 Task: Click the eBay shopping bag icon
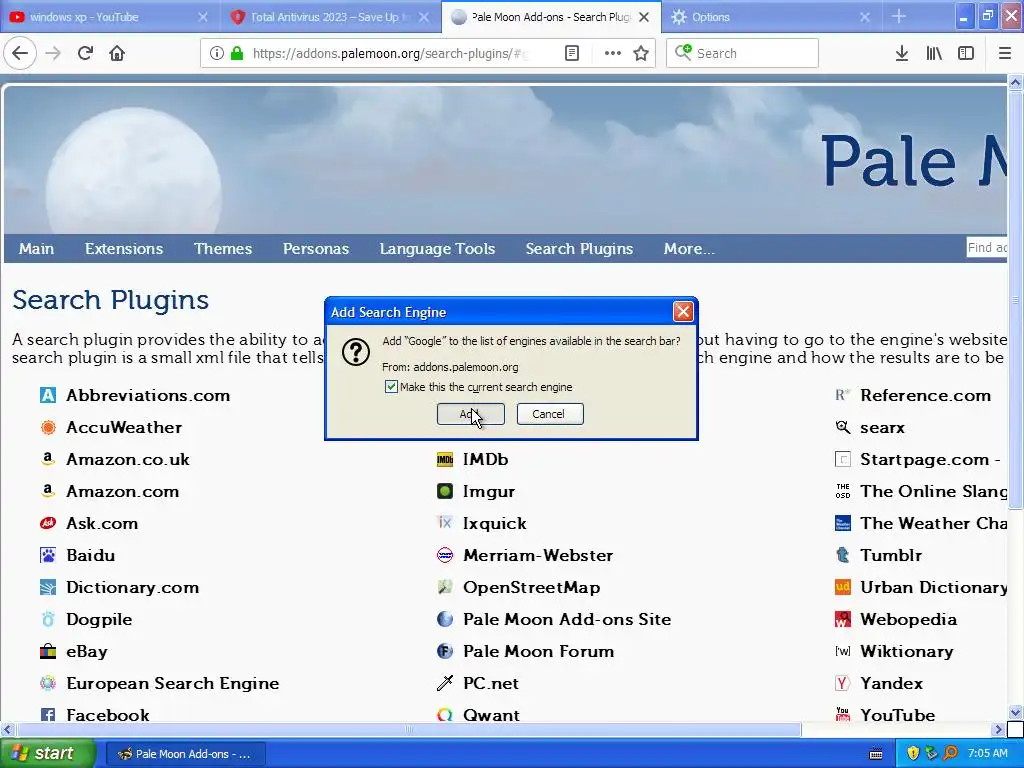pos(48,651)
